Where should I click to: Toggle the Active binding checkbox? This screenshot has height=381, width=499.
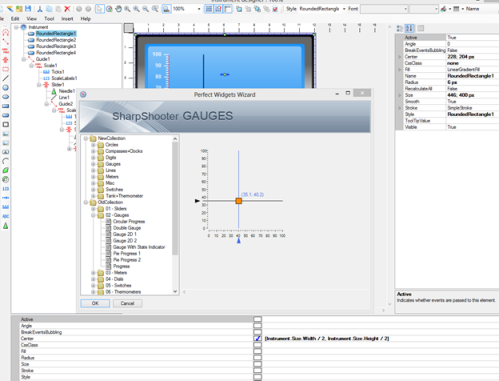pos(257,319)
